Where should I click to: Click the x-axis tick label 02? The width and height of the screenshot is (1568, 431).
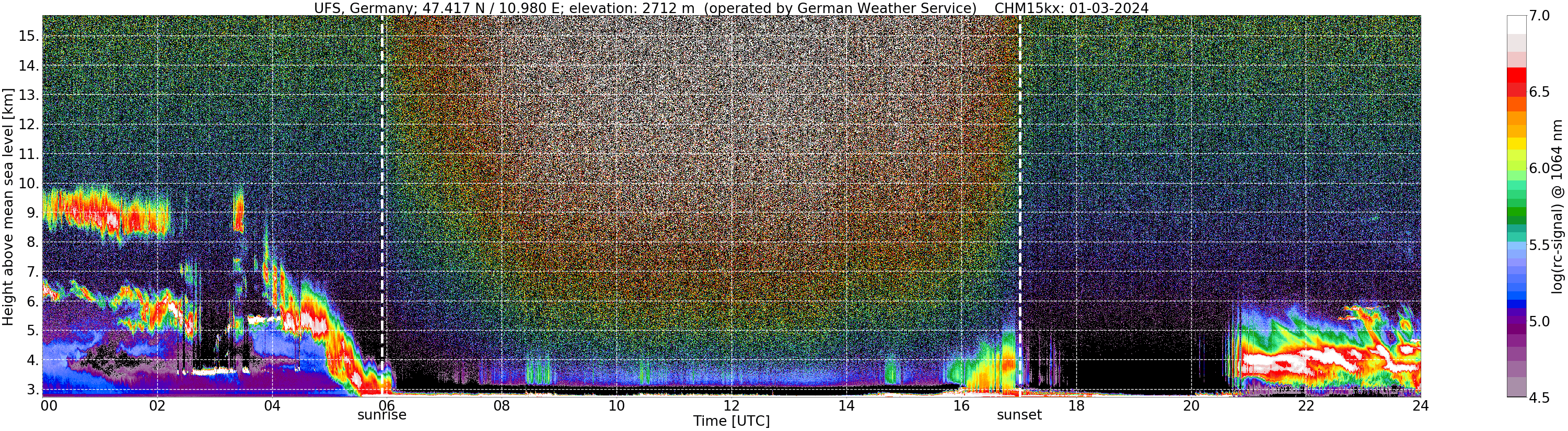tap(157, 406)
